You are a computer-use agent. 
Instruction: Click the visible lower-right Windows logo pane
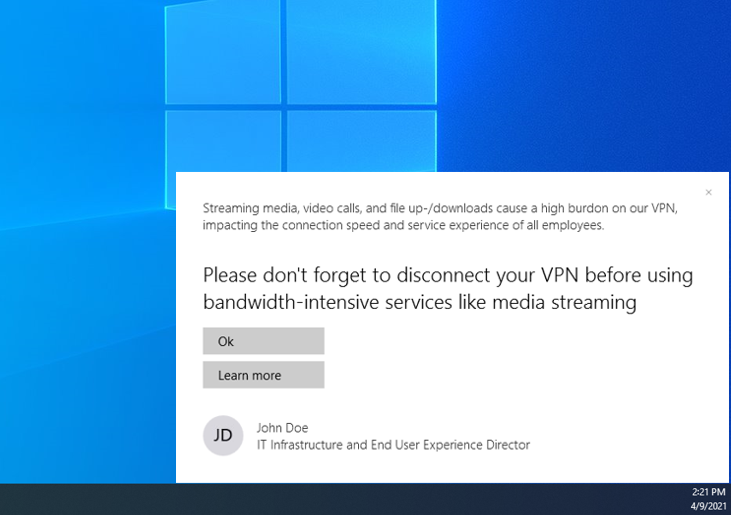tap(361, 140)
